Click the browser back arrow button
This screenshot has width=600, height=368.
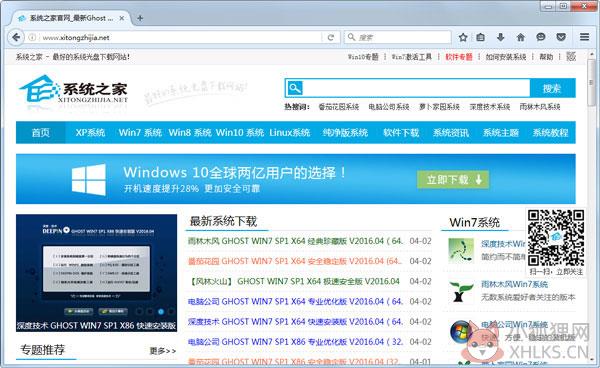[x=16, y=37]
